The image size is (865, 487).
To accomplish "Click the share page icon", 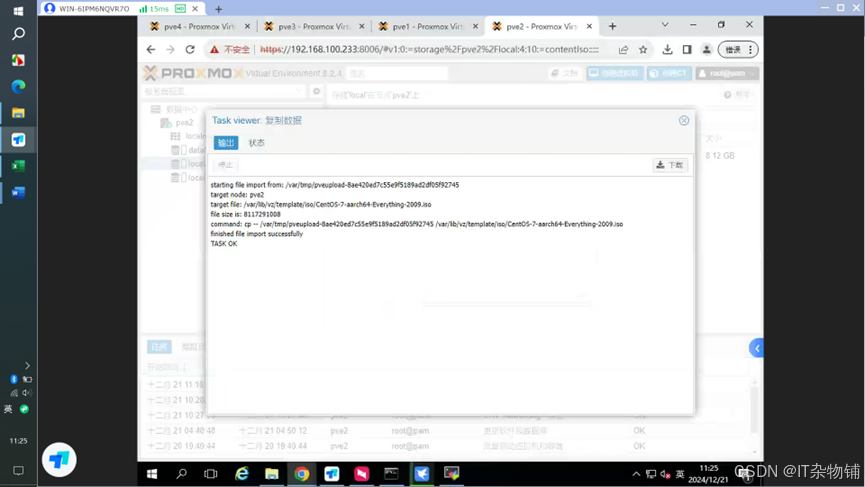I will click(x=623, y=50).
